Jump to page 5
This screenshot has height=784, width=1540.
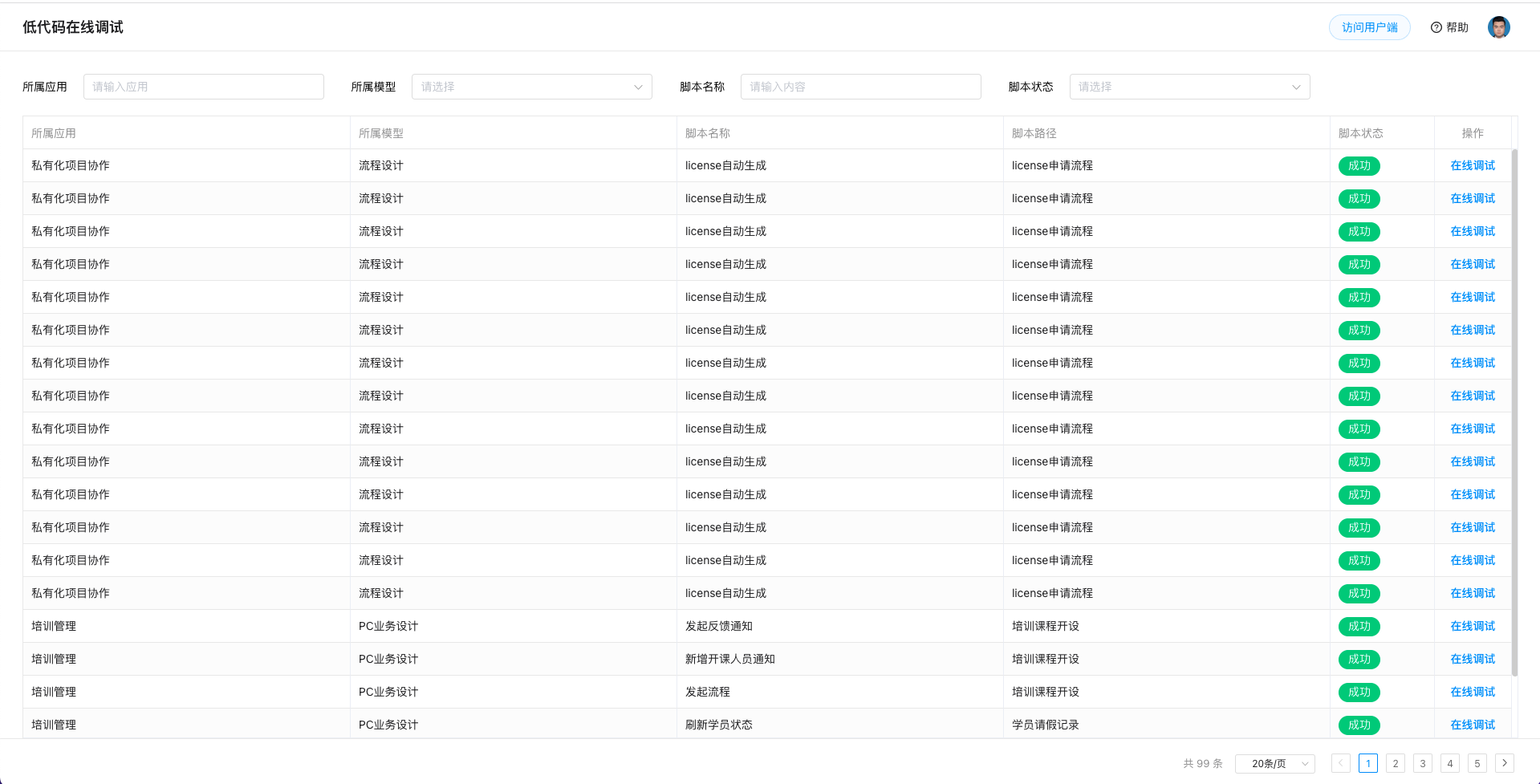click(1477, 763)
